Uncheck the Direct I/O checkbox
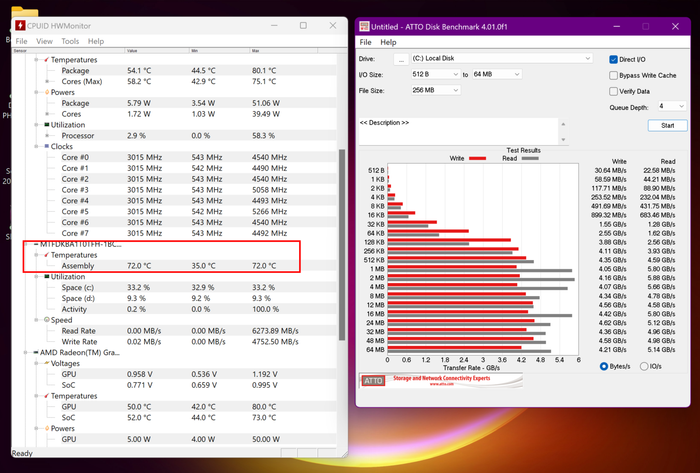The width and height of the screenshot is (700, 473). [613, 60]
